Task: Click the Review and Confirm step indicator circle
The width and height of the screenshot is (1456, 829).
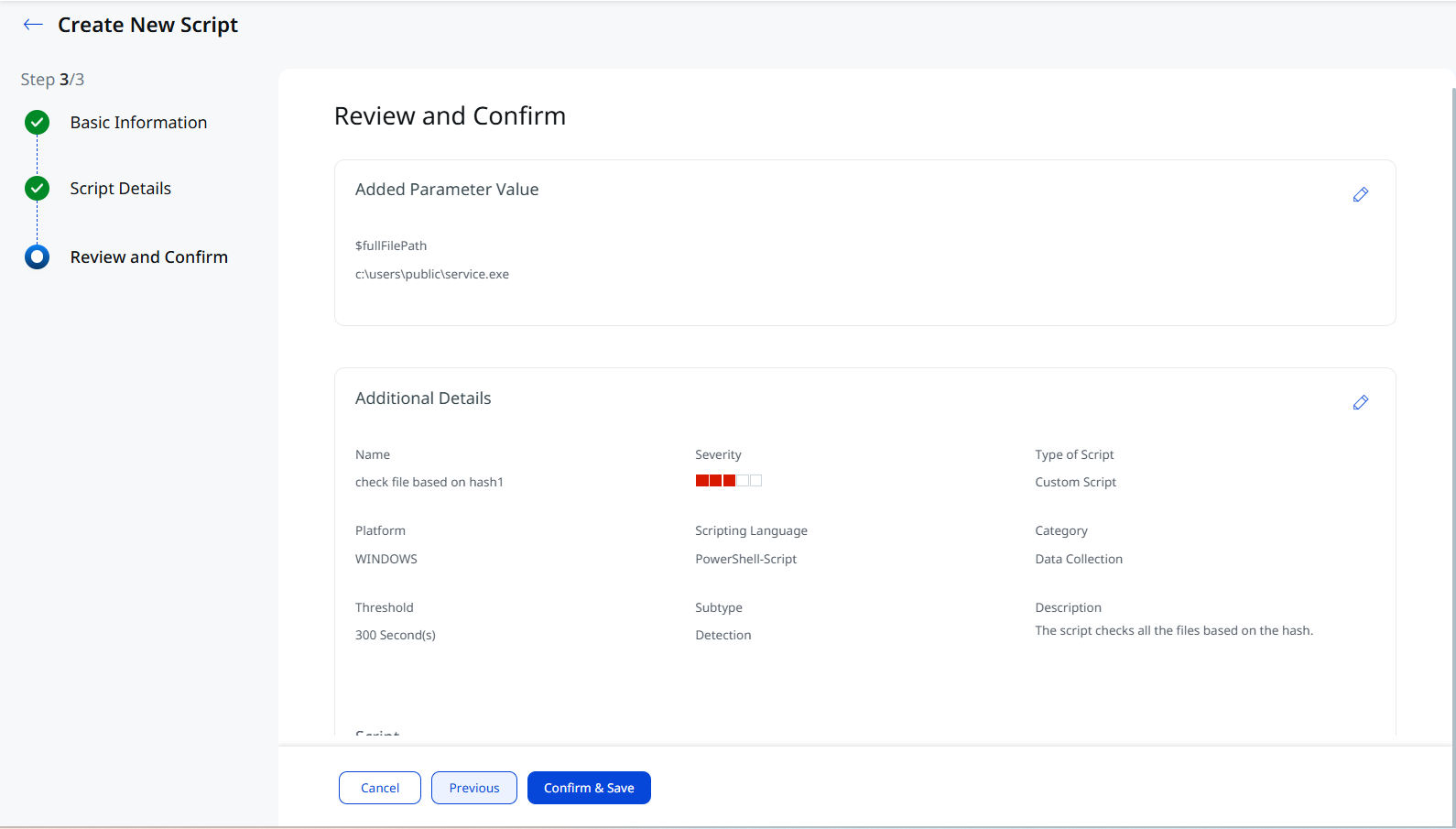Action: (x=37, y=256)
